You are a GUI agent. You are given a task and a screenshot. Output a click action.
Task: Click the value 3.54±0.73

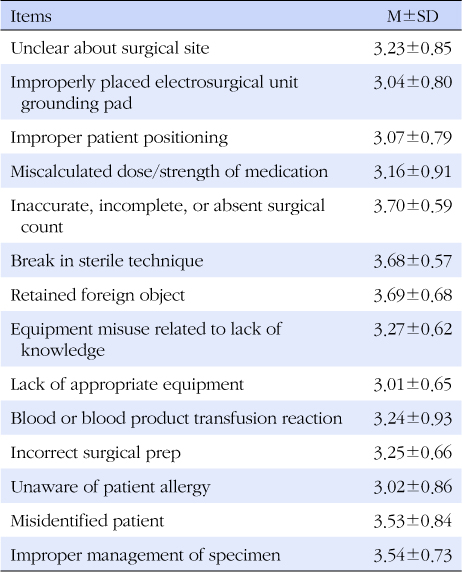click(413, 555)
